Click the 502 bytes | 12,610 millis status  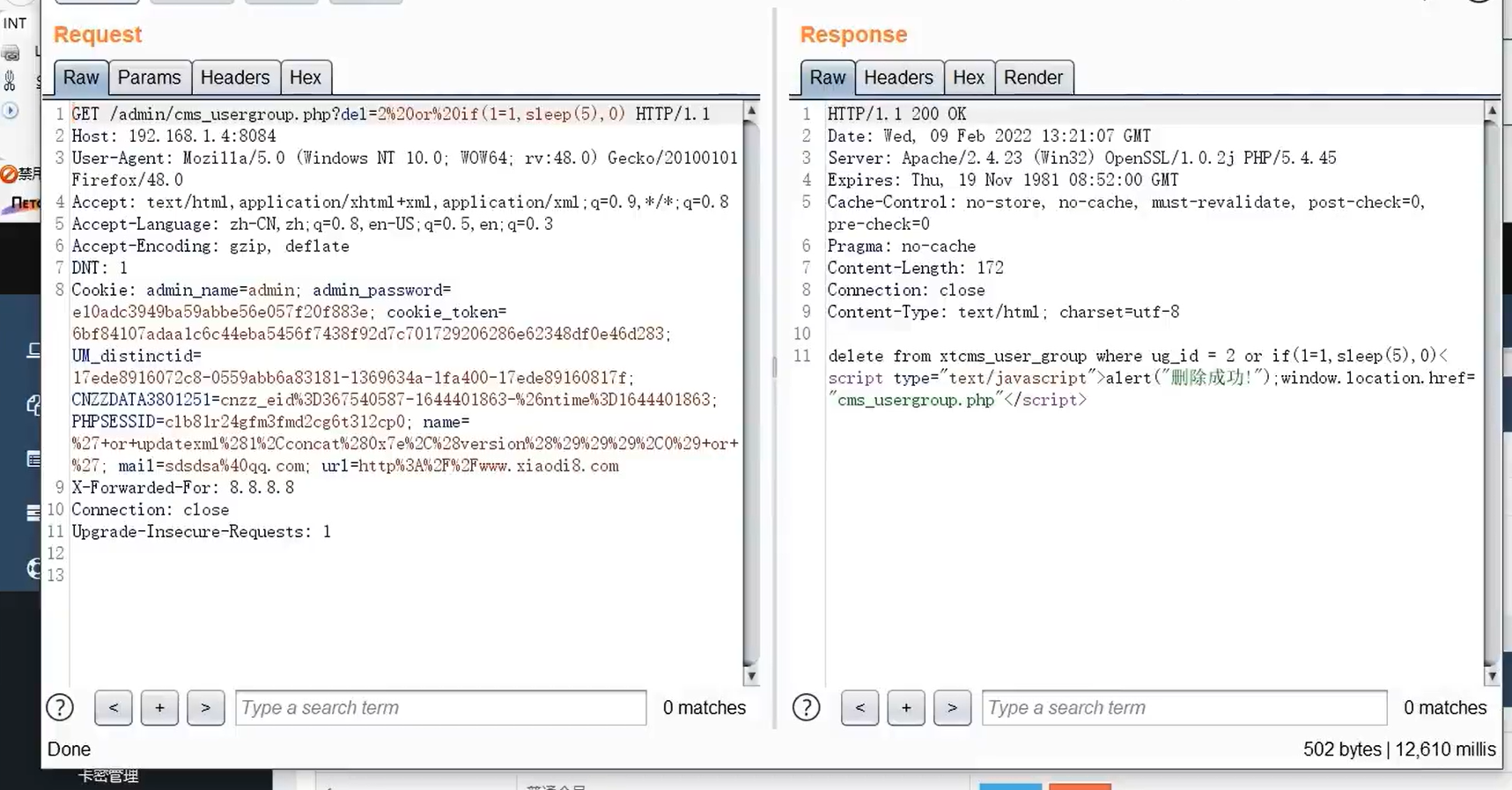click(x=1399, y=749)
